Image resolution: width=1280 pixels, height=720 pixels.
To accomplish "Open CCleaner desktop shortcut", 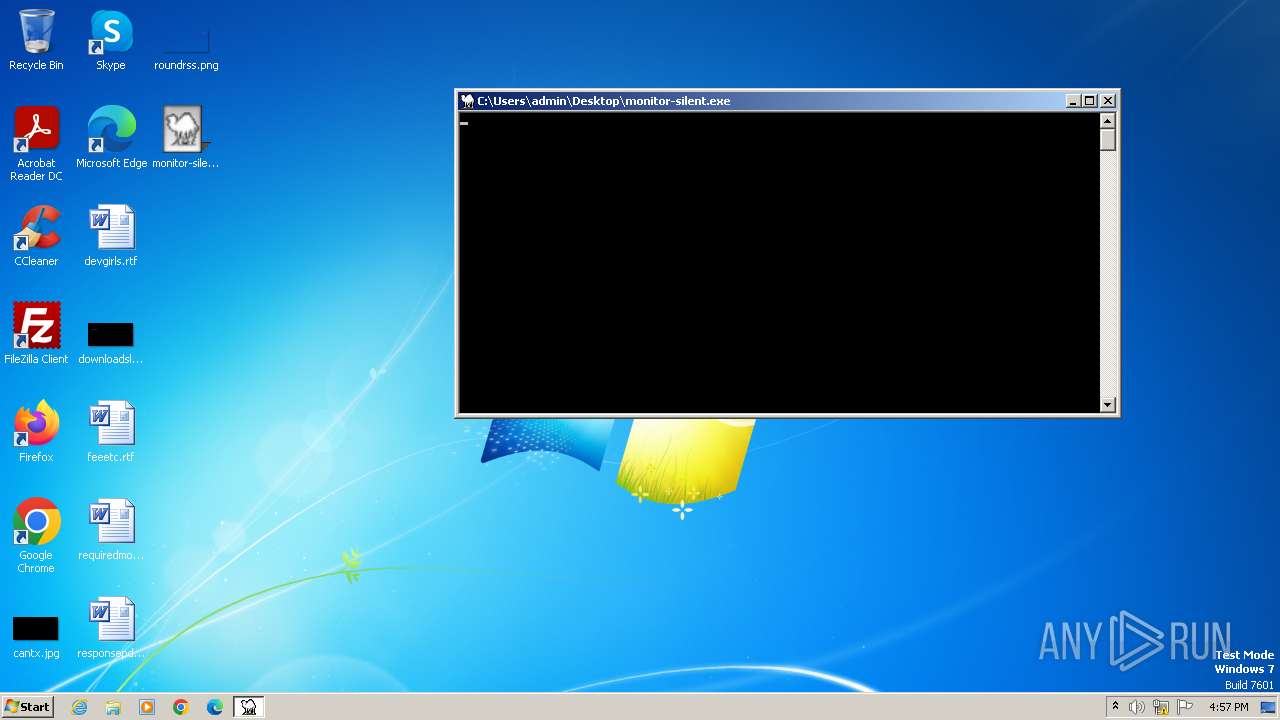I will pyautogui.click(x=36, y=236).
